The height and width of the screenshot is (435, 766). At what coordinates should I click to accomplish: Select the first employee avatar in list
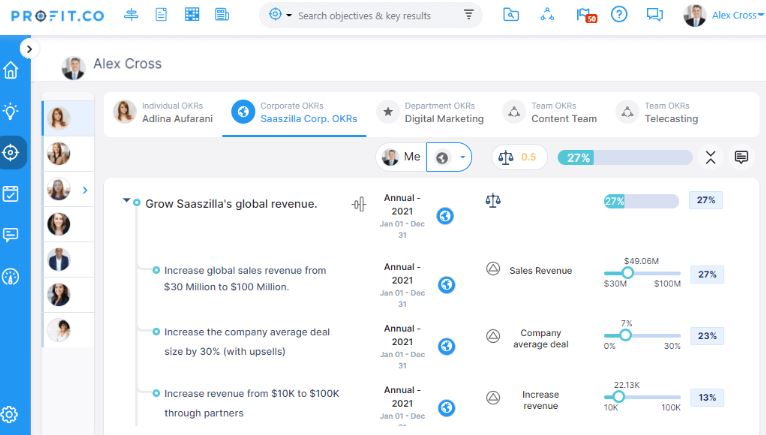tap(59, 118)
